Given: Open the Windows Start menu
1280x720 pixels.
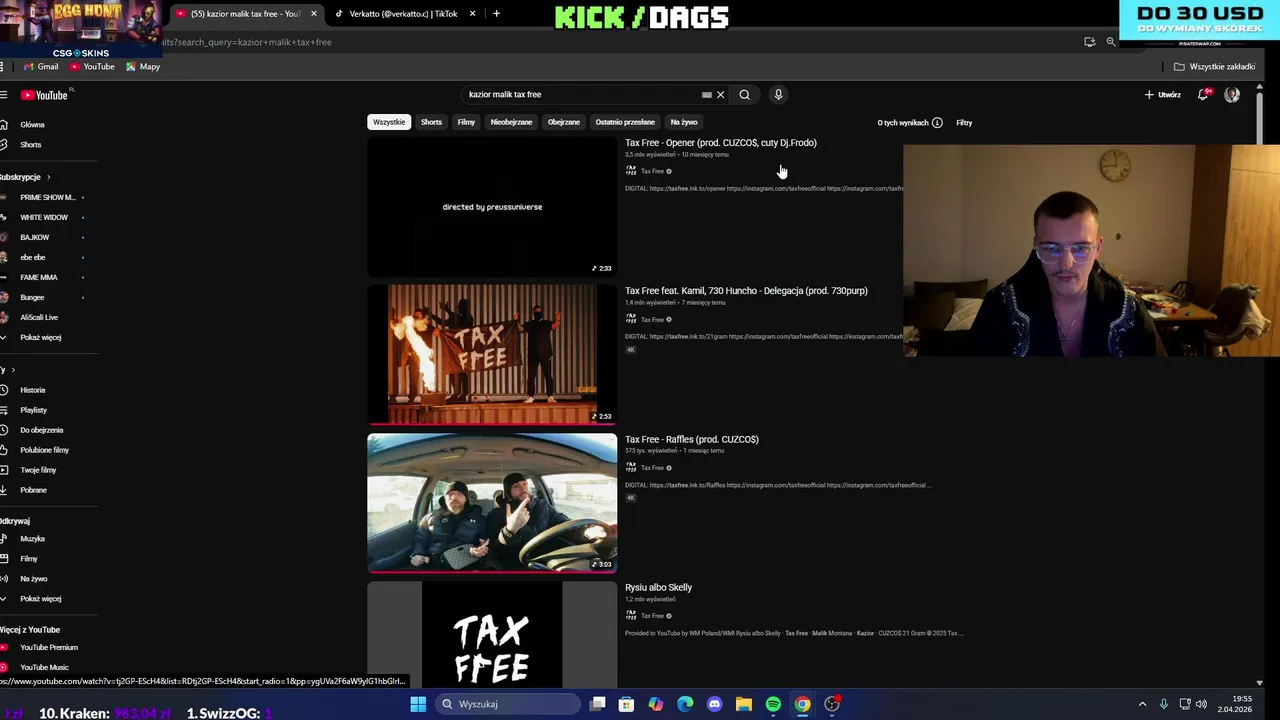Looking at the screenshot, I should point(418,704).
